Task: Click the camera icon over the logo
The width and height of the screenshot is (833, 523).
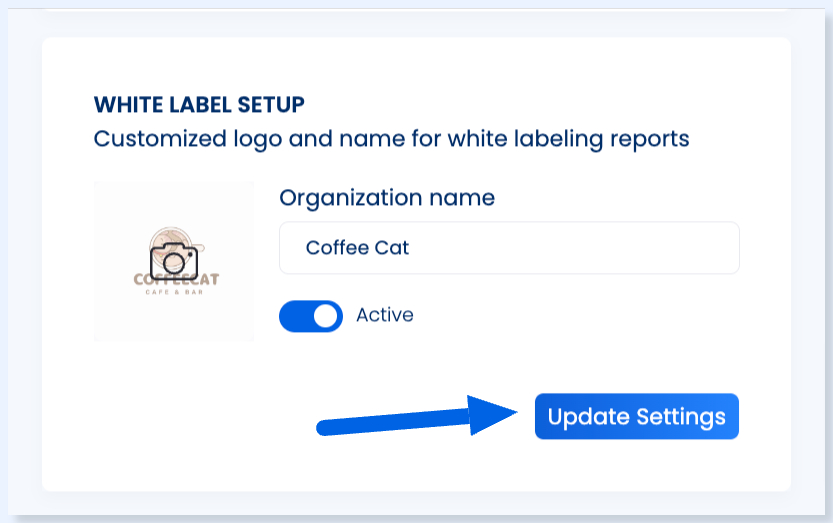Action: click(174, 262)
